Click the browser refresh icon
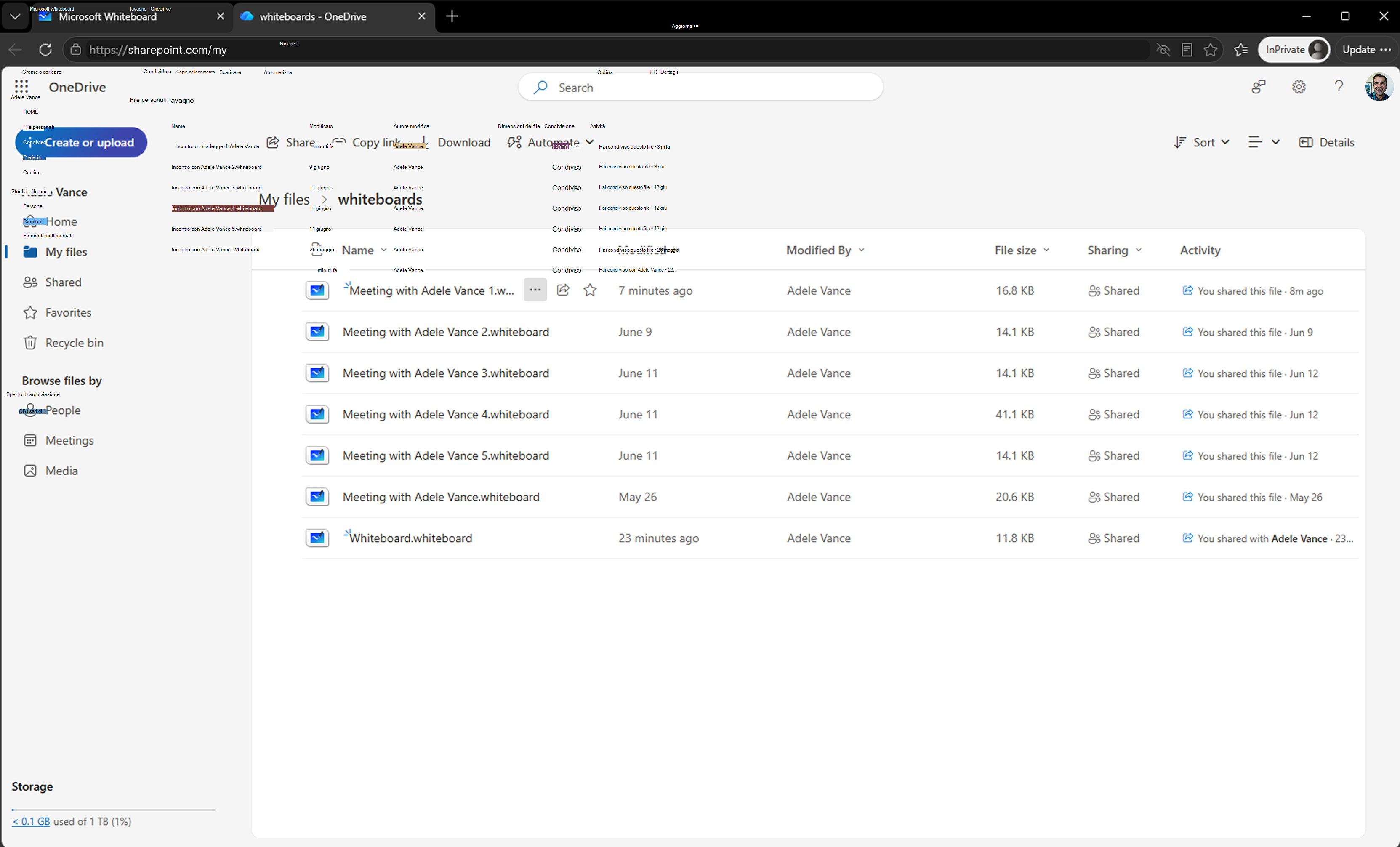 (45, 49)
